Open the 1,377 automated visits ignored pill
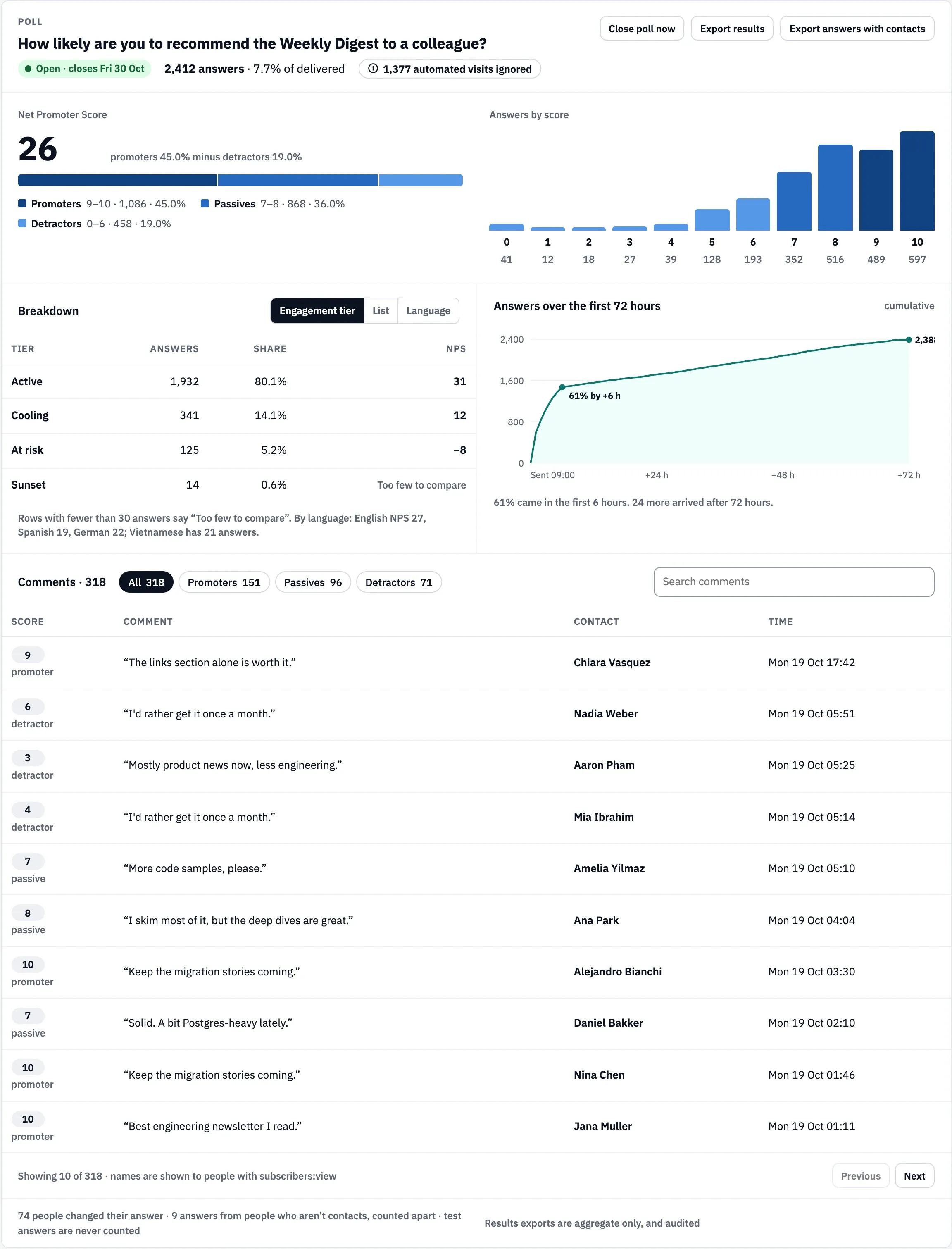Screen dimensions: 952x1249 (x=450, y=69)
